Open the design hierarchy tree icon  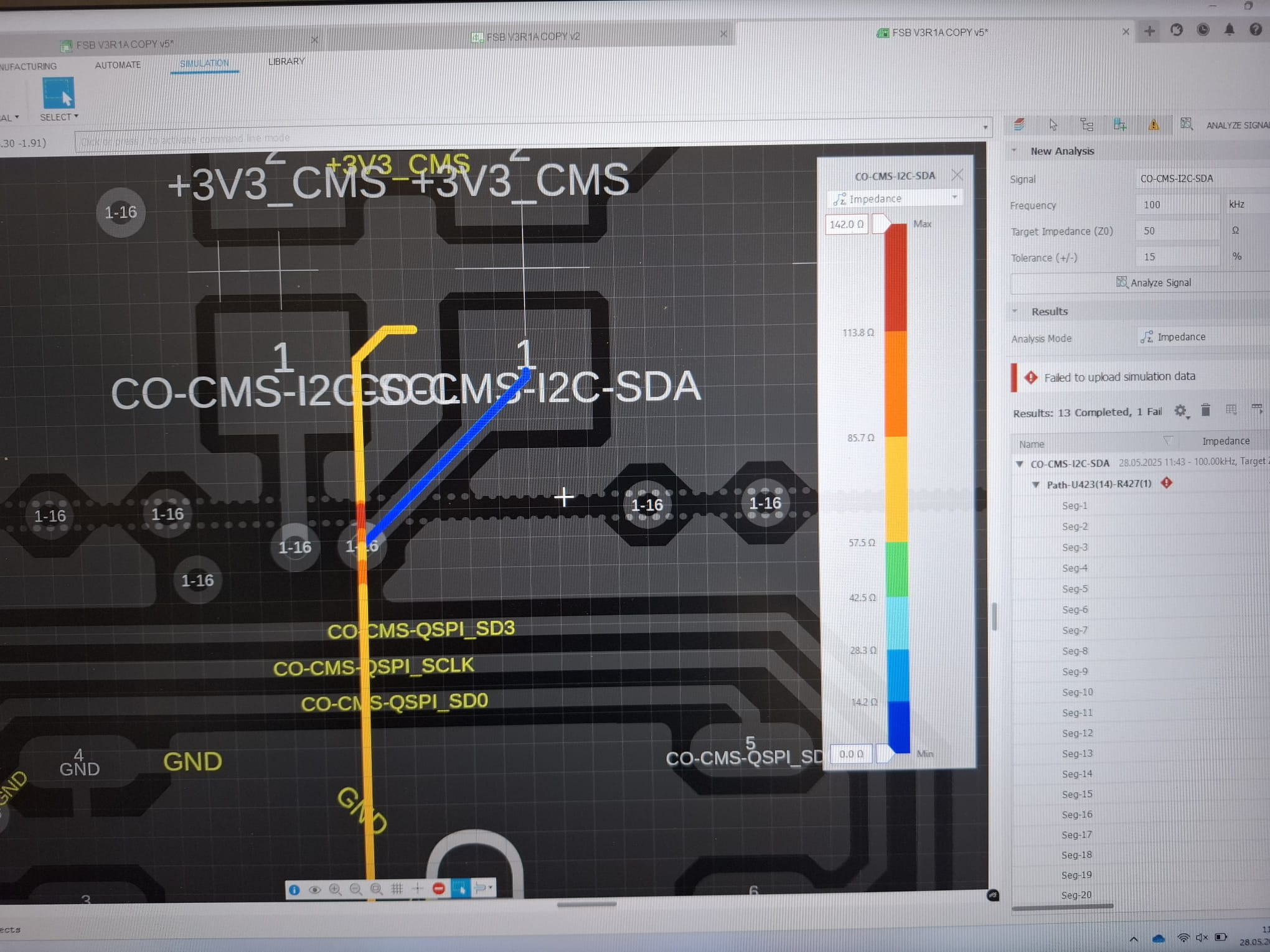point(1086,124)
